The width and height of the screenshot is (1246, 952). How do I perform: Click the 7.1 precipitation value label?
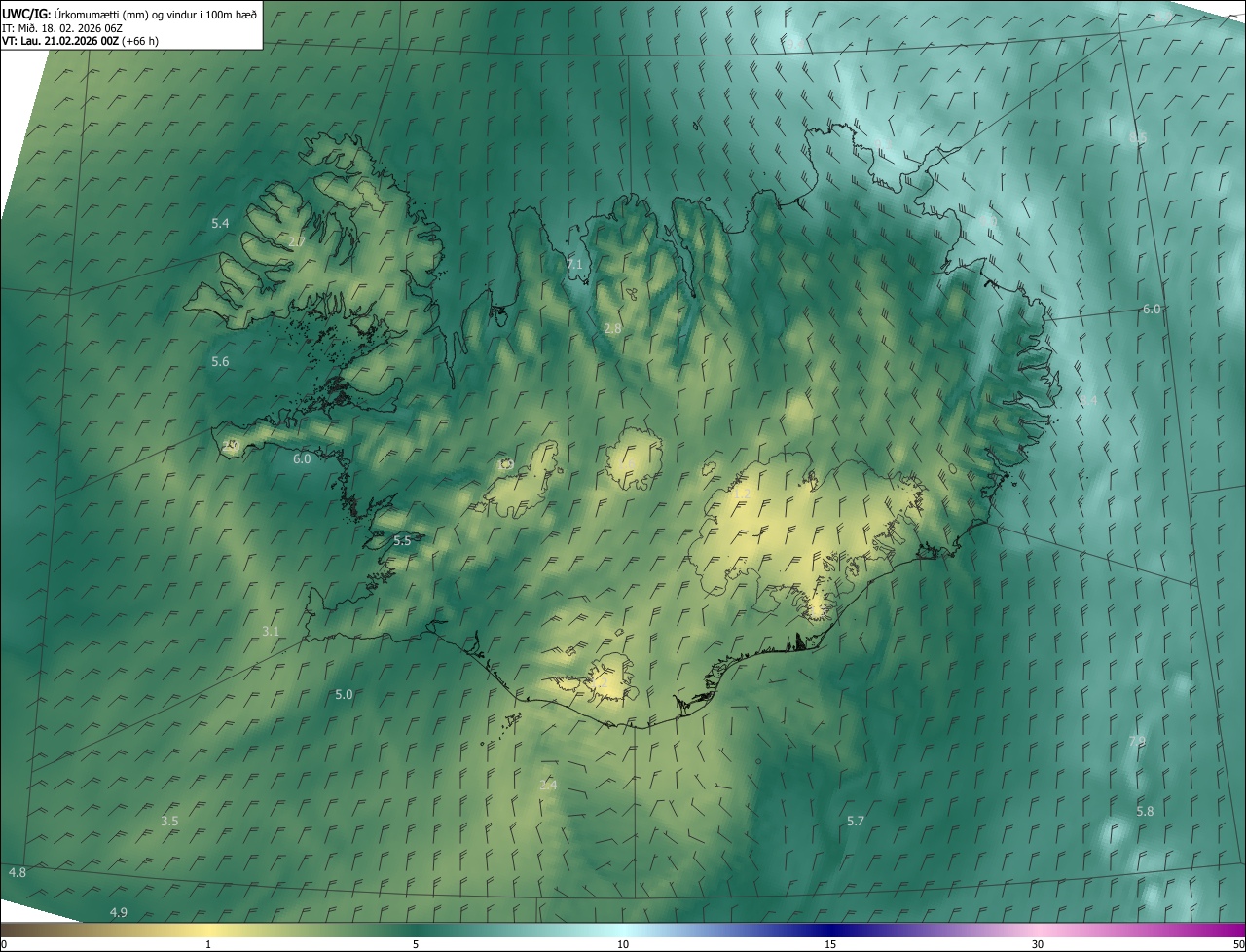coord(574,264)
